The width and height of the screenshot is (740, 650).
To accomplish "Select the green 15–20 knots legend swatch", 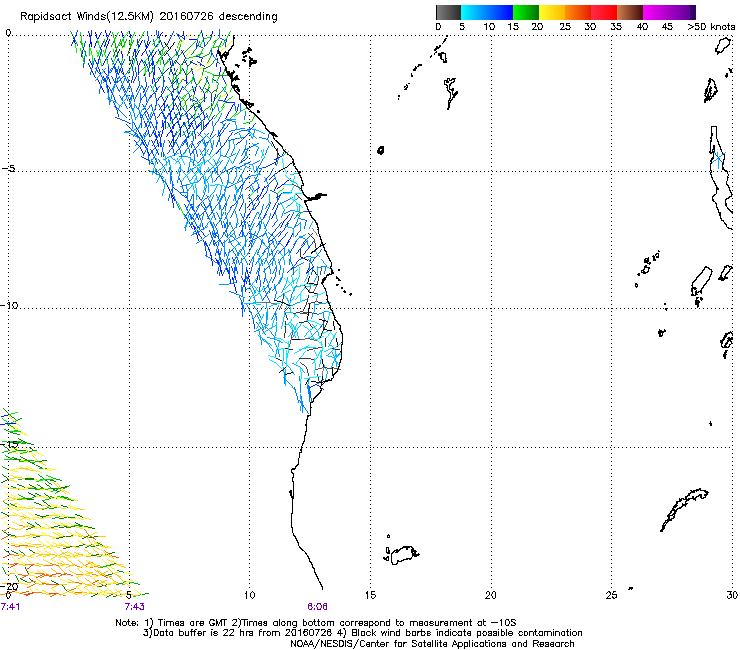I will (526, 12).
